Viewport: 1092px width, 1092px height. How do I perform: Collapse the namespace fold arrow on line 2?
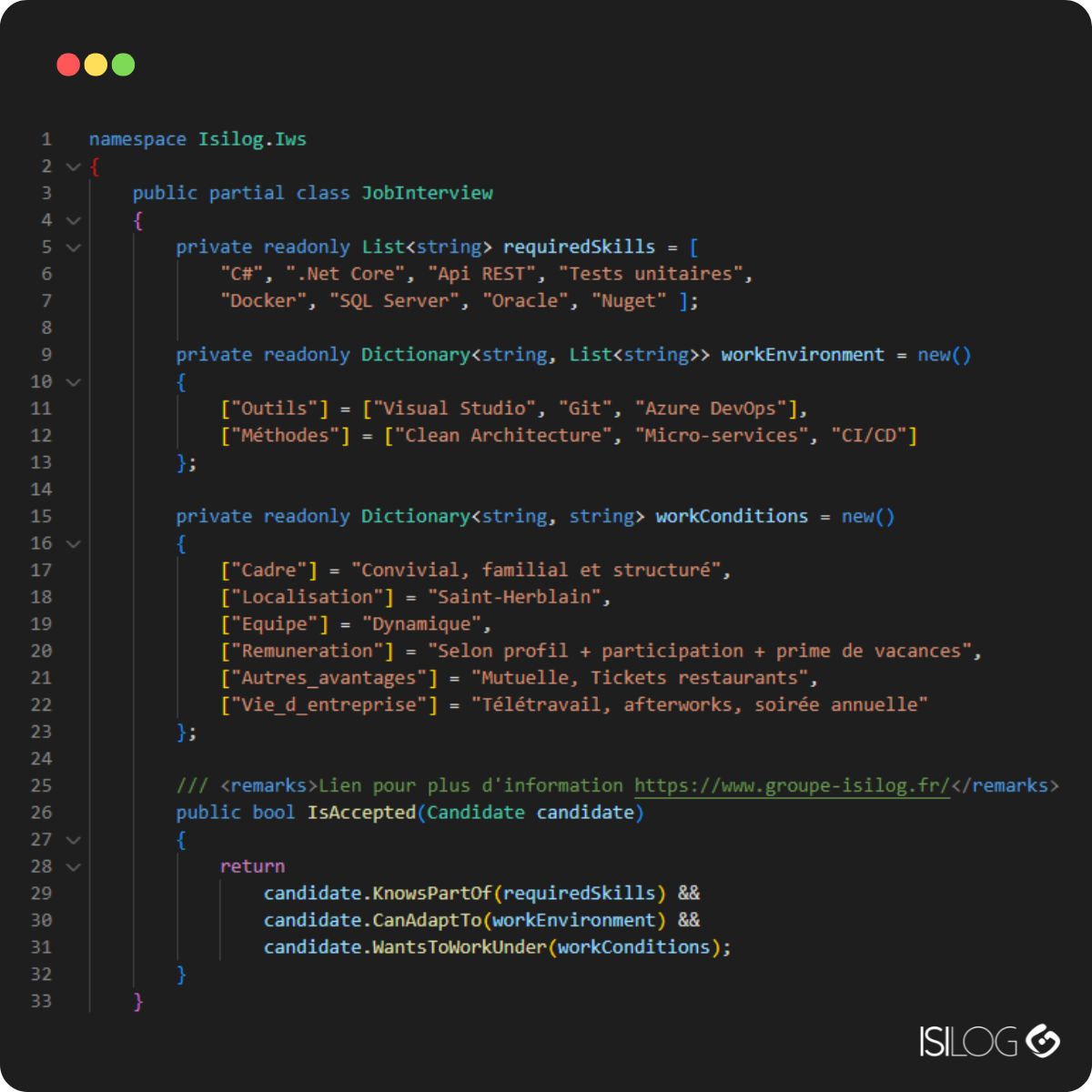coord(74,167)
